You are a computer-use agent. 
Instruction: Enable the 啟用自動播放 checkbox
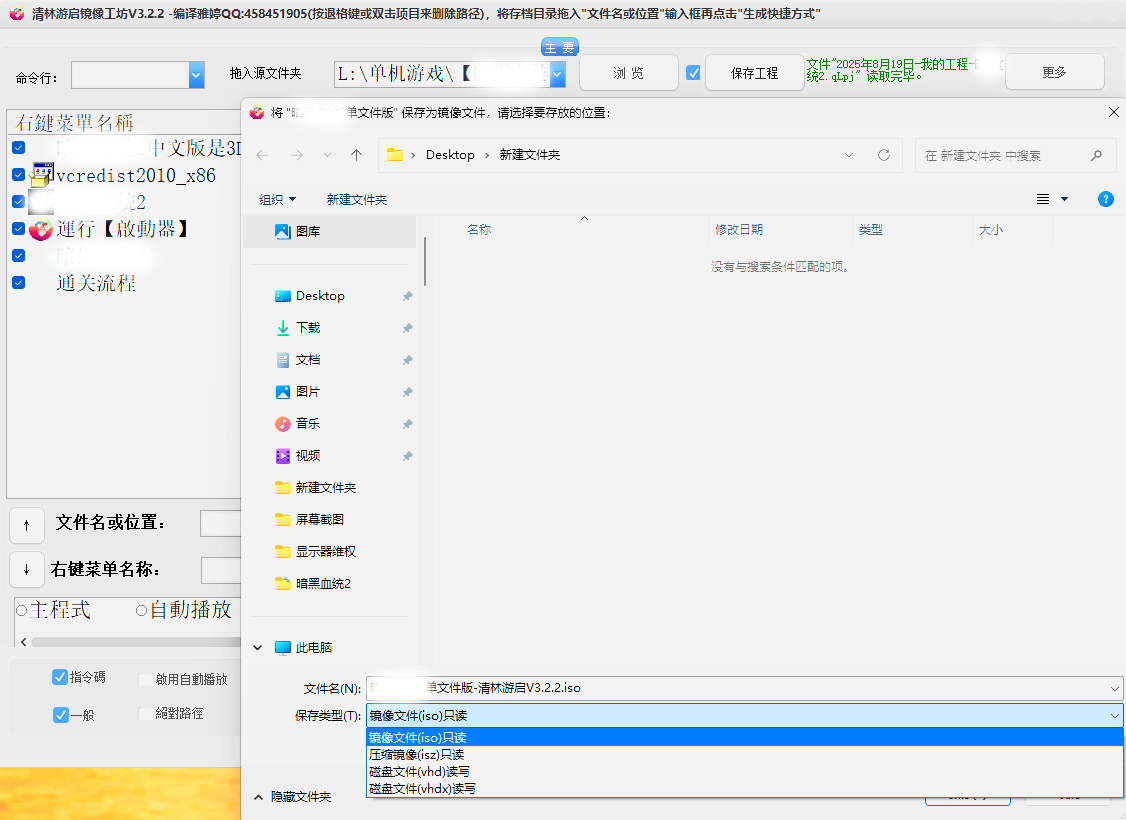pyautogui.click(x=146, y=679)
